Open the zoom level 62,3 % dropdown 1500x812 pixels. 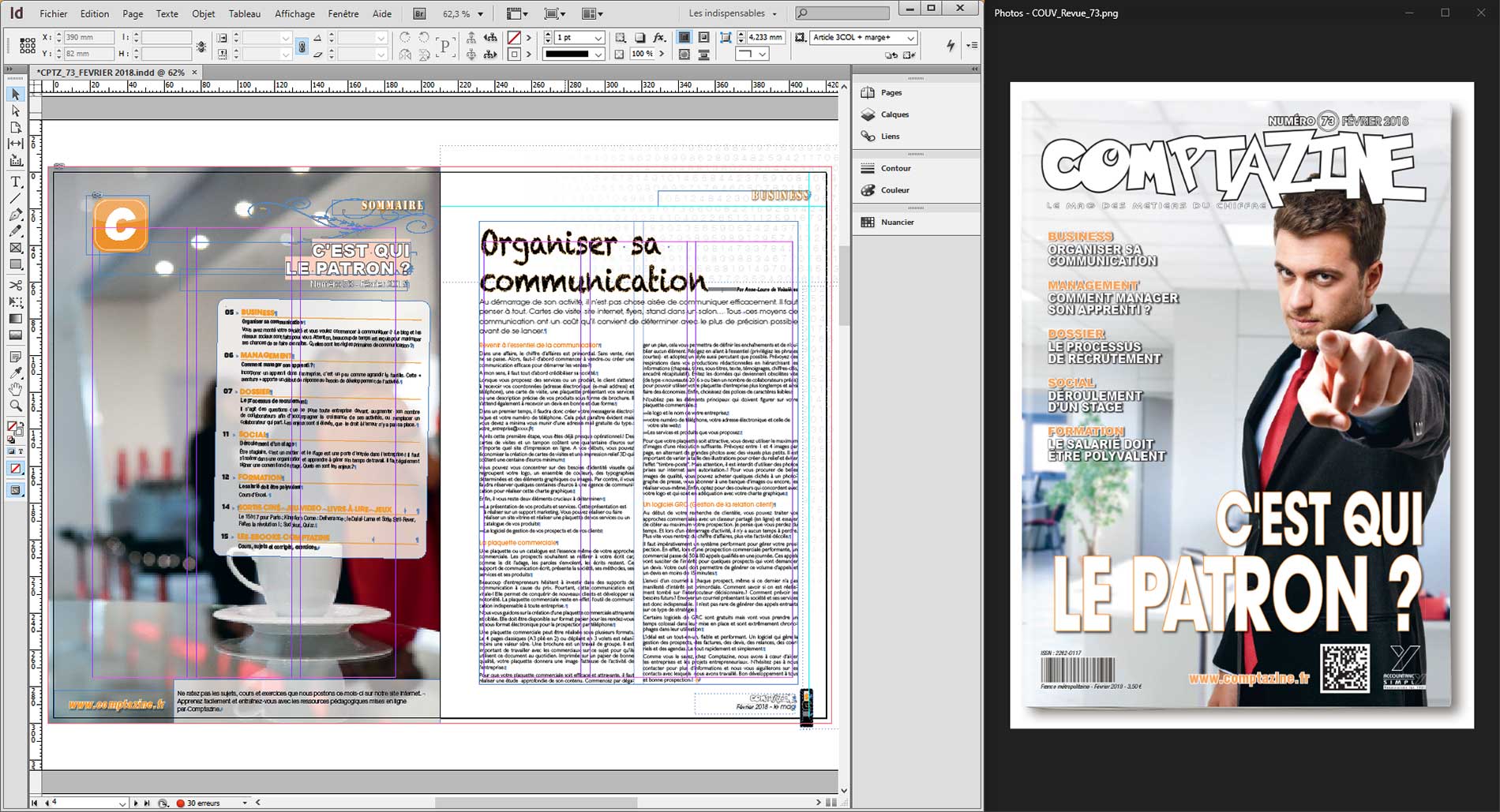click(480, 13)
